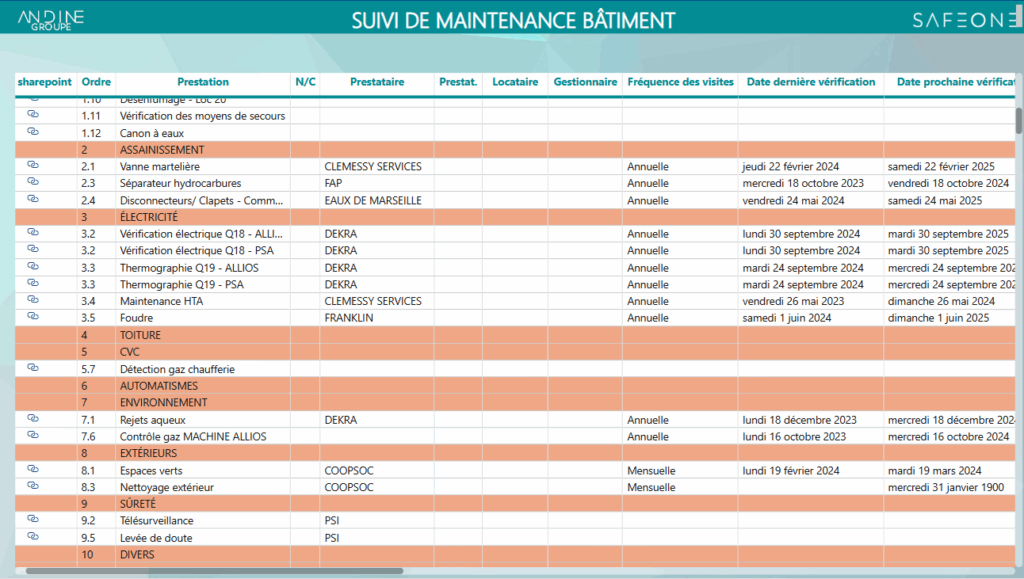Open sharepoint link for Détection gaz chaufferie
The image size is (1024, 579).
coord(33,368)
